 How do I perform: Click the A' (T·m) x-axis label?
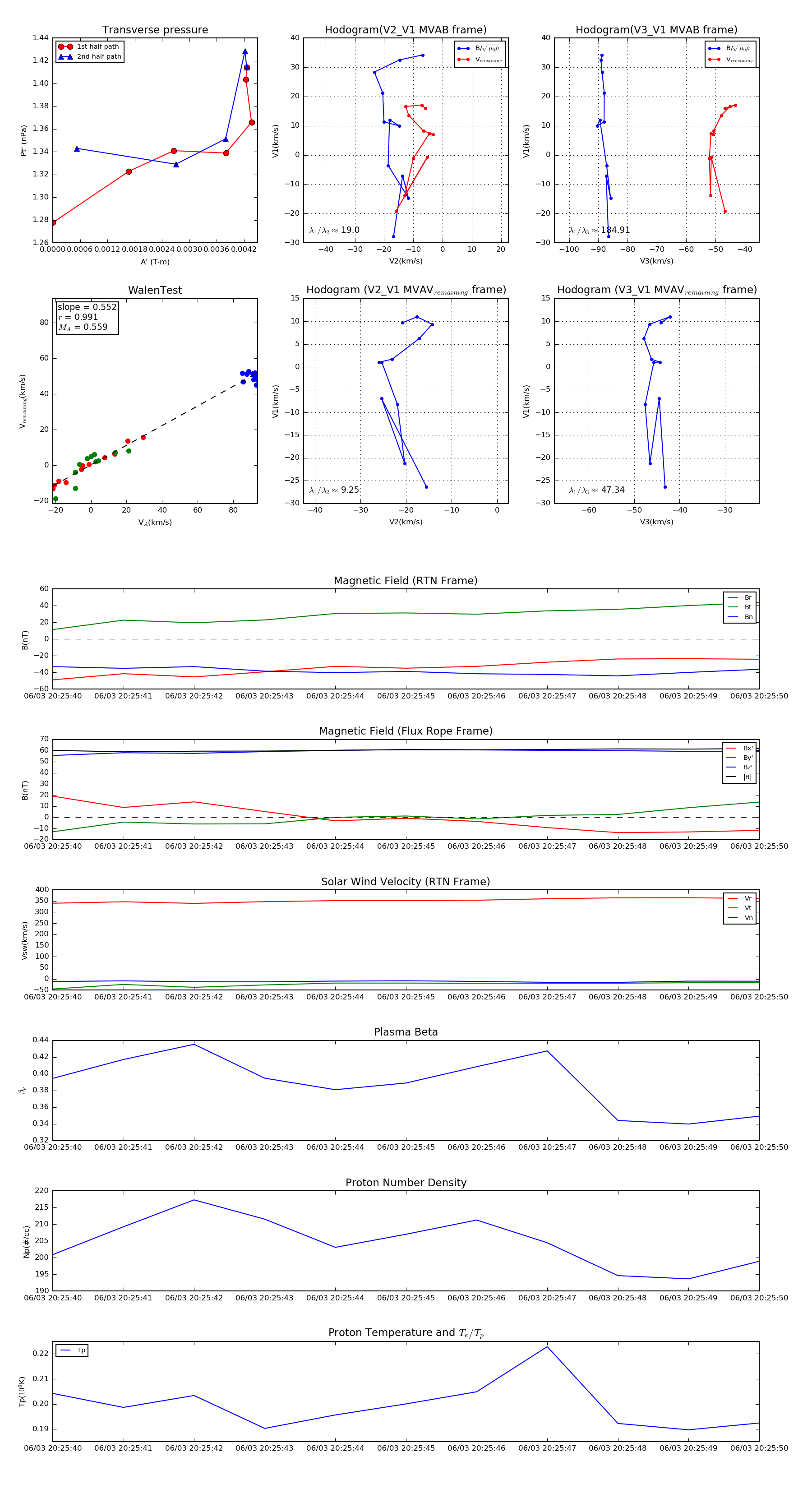pyautogui.click(x=155, y=262)
